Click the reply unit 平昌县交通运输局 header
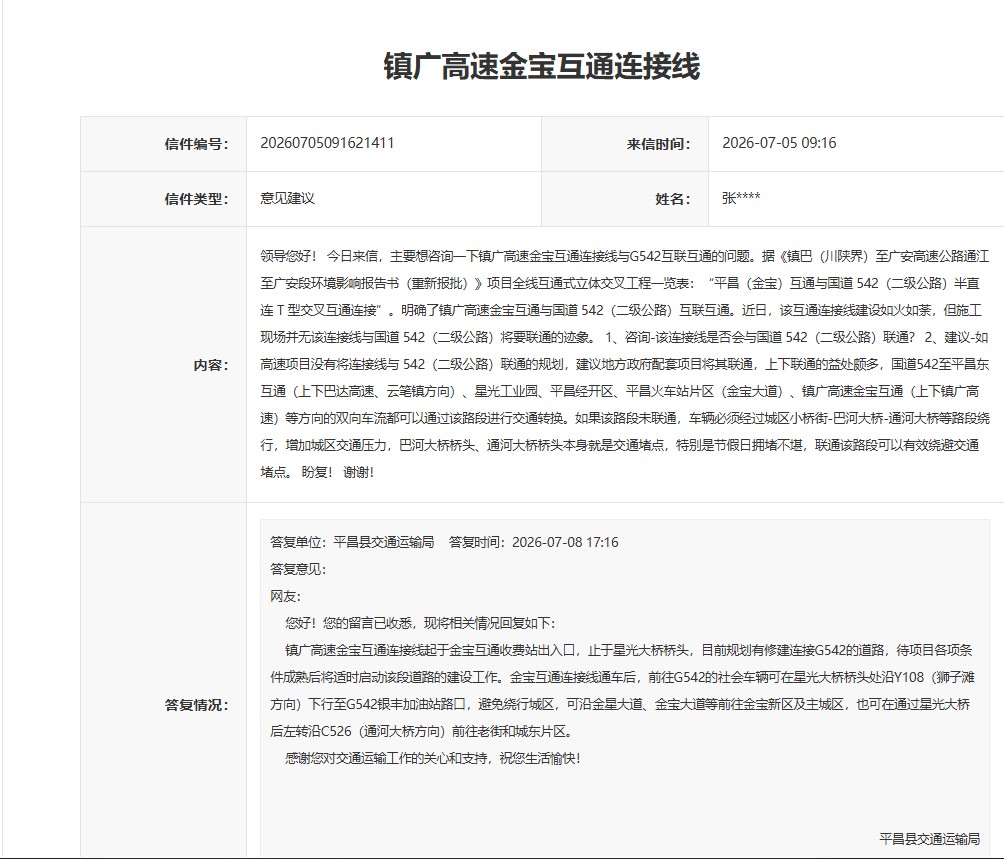Screen dimensions: 1004x859 pos(352,542)
